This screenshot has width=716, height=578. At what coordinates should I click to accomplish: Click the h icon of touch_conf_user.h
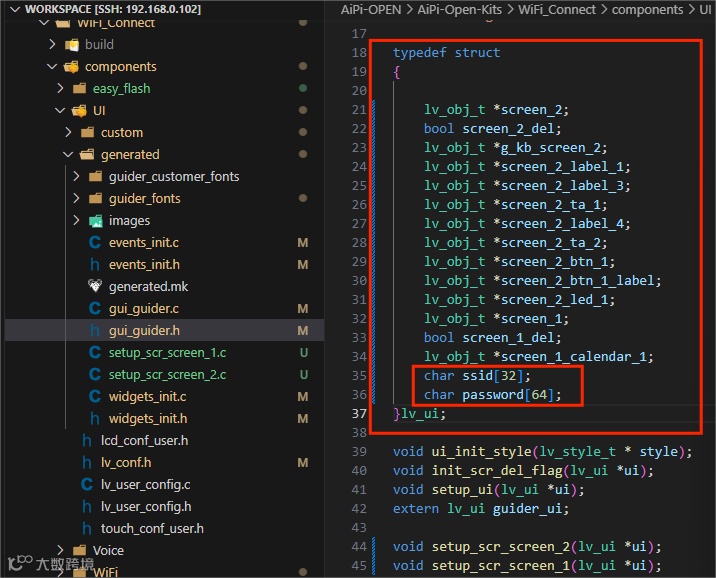pyautogui.click(x=87, y=529)
